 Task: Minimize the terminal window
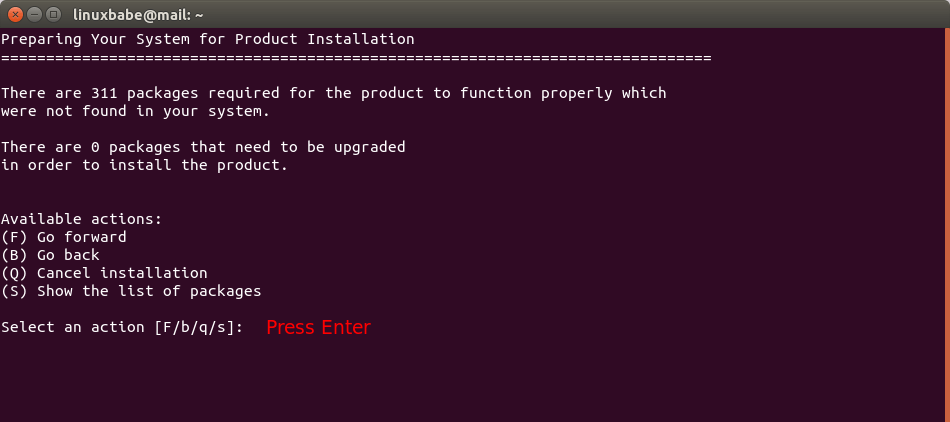coord(34,14)
